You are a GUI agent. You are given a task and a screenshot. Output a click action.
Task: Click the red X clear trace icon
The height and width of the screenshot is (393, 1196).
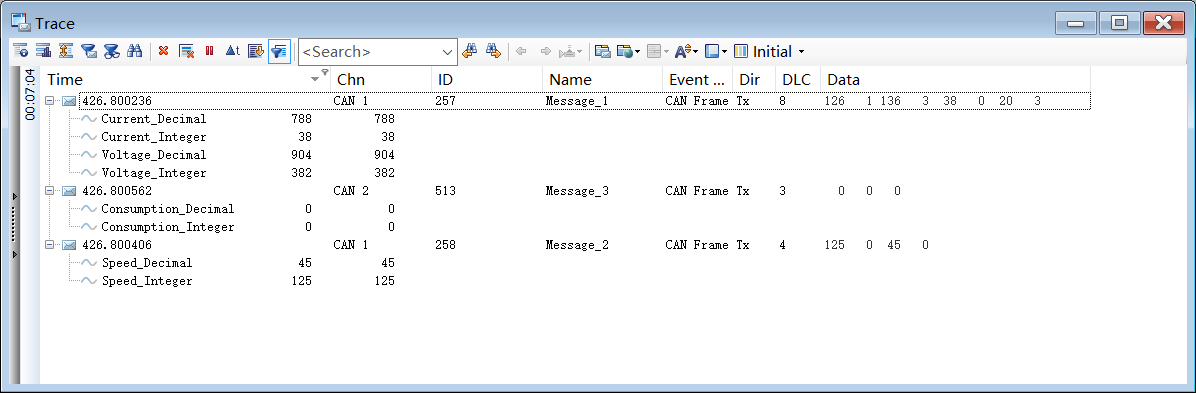pos(163,51)
